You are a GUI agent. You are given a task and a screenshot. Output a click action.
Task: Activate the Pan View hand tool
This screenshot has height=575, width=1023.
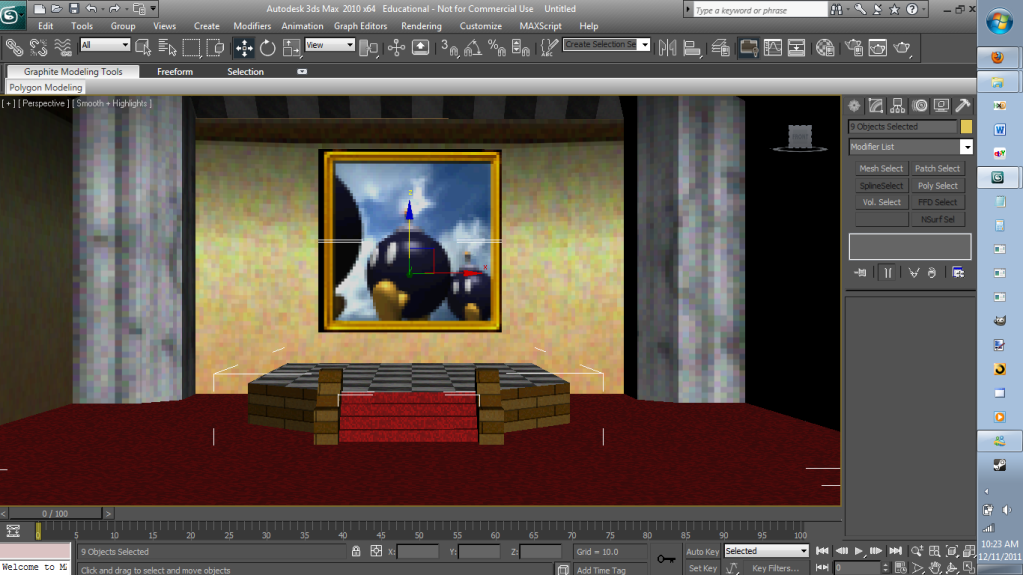point(935,568)
